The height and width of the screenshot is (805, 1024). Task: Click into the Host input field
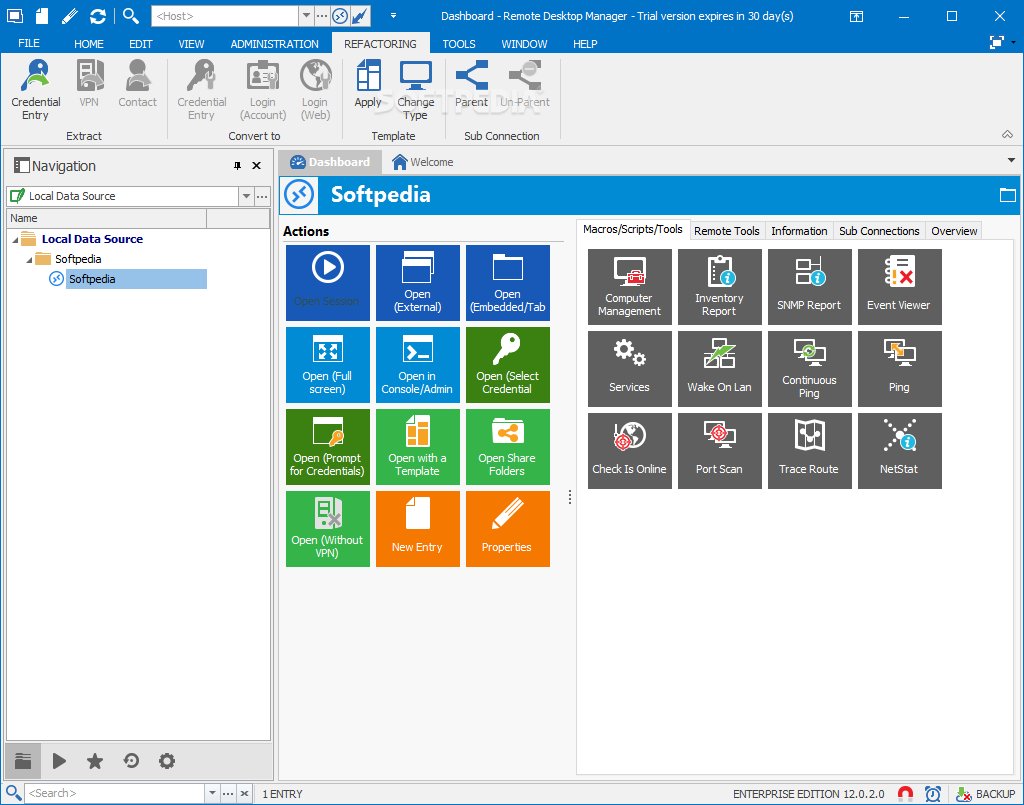225,16
